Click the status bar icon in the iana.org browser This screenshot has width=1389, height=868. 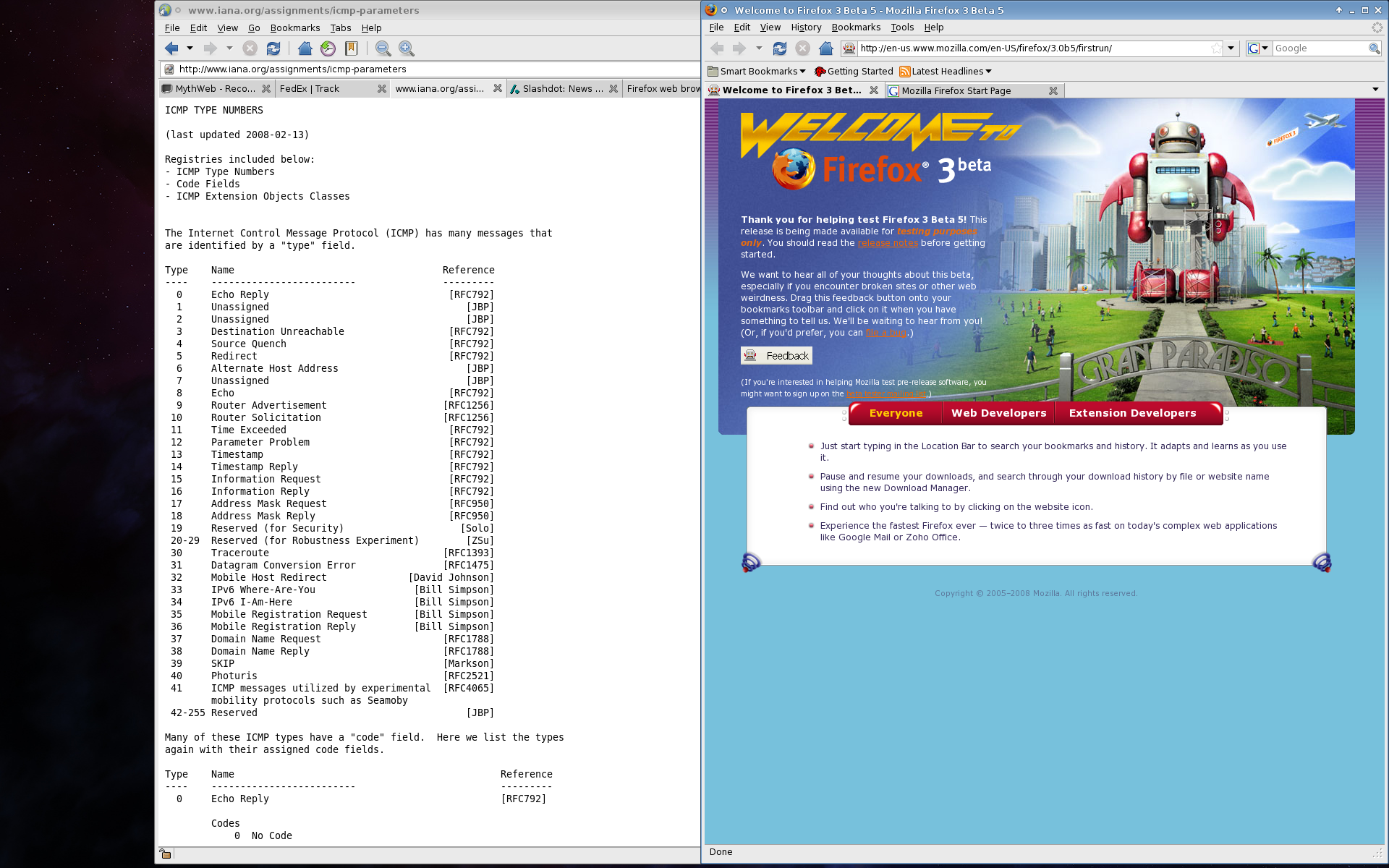[166, 854]
